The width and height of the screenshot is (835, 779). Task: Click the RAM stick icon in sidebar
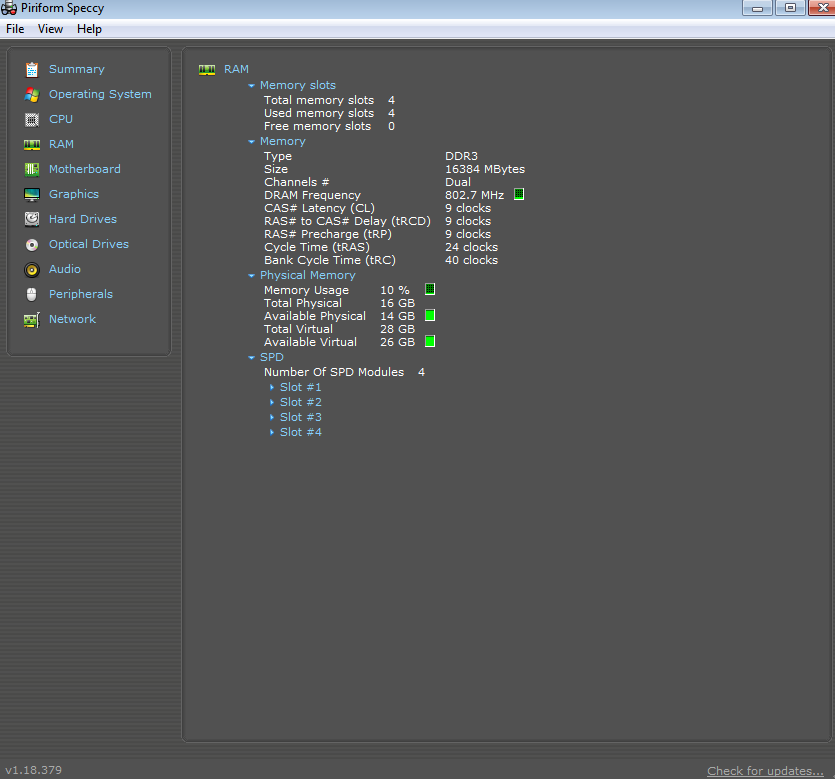pos(32,145)
